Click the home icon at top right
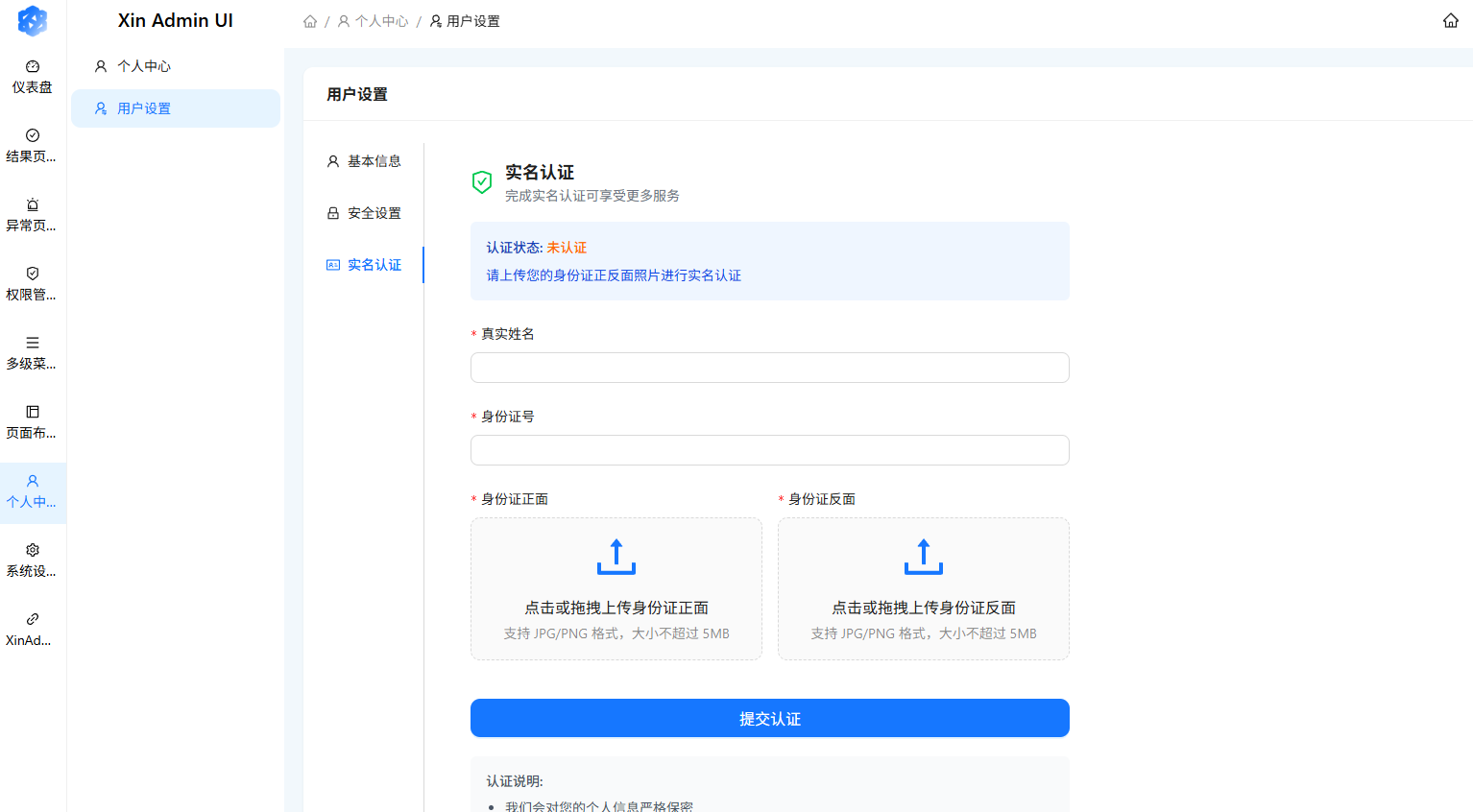Screen dimensions: 1473x812 point(1450,21)
